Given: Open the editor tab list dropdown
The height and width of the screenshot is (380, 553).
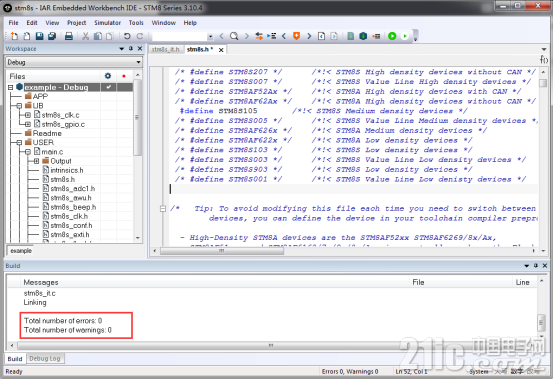Looking at the screenshot, I should coord(543,49).
